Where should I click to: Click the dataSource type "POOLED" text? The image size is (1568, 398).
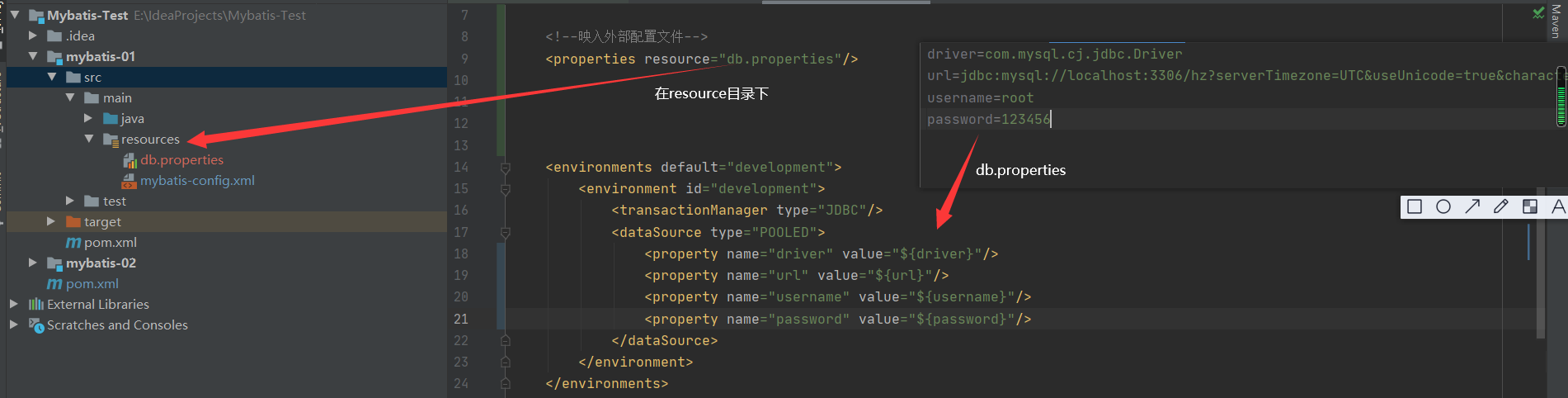(784, 233)
